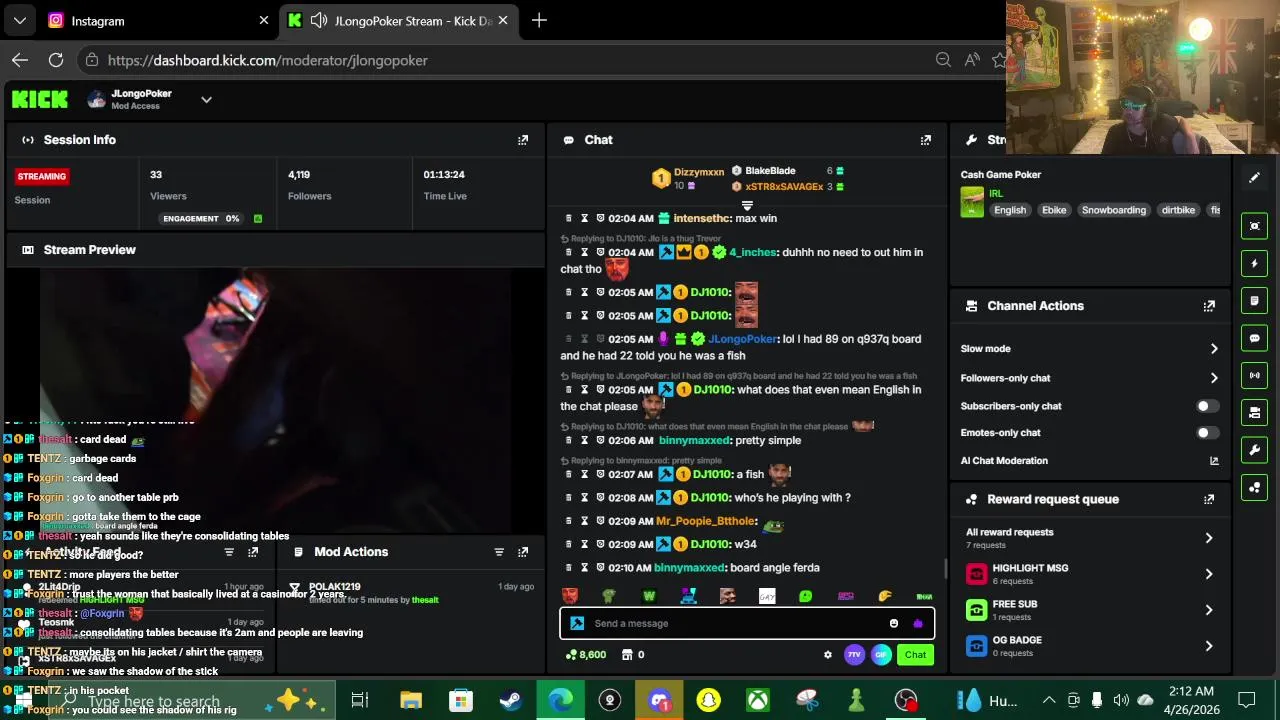Open Followers-only chat options arrow
Screen dimensions: 1280x720
coord(1214,378)
